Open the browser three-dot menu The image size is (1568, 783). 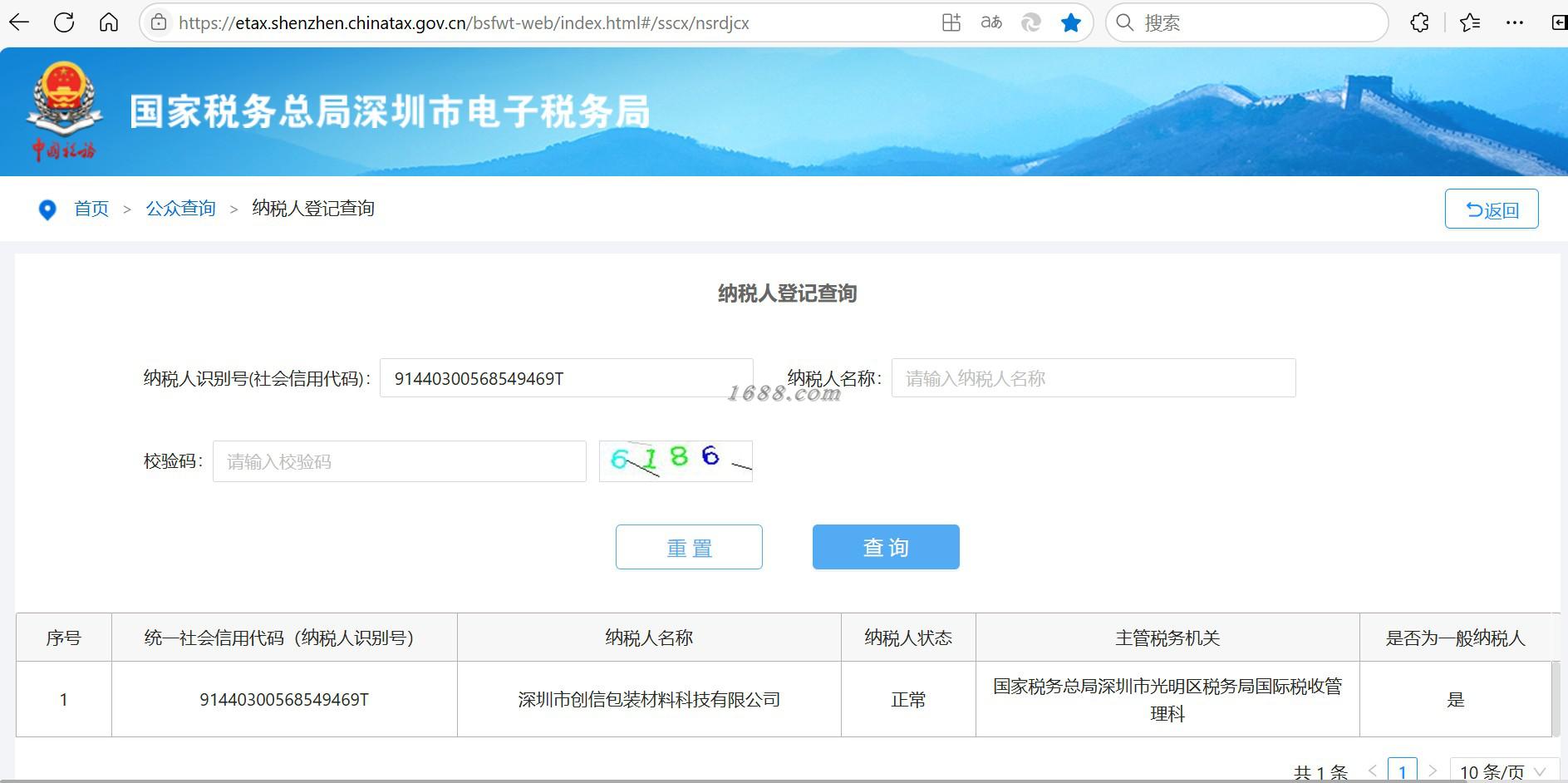pos(1515,22)
